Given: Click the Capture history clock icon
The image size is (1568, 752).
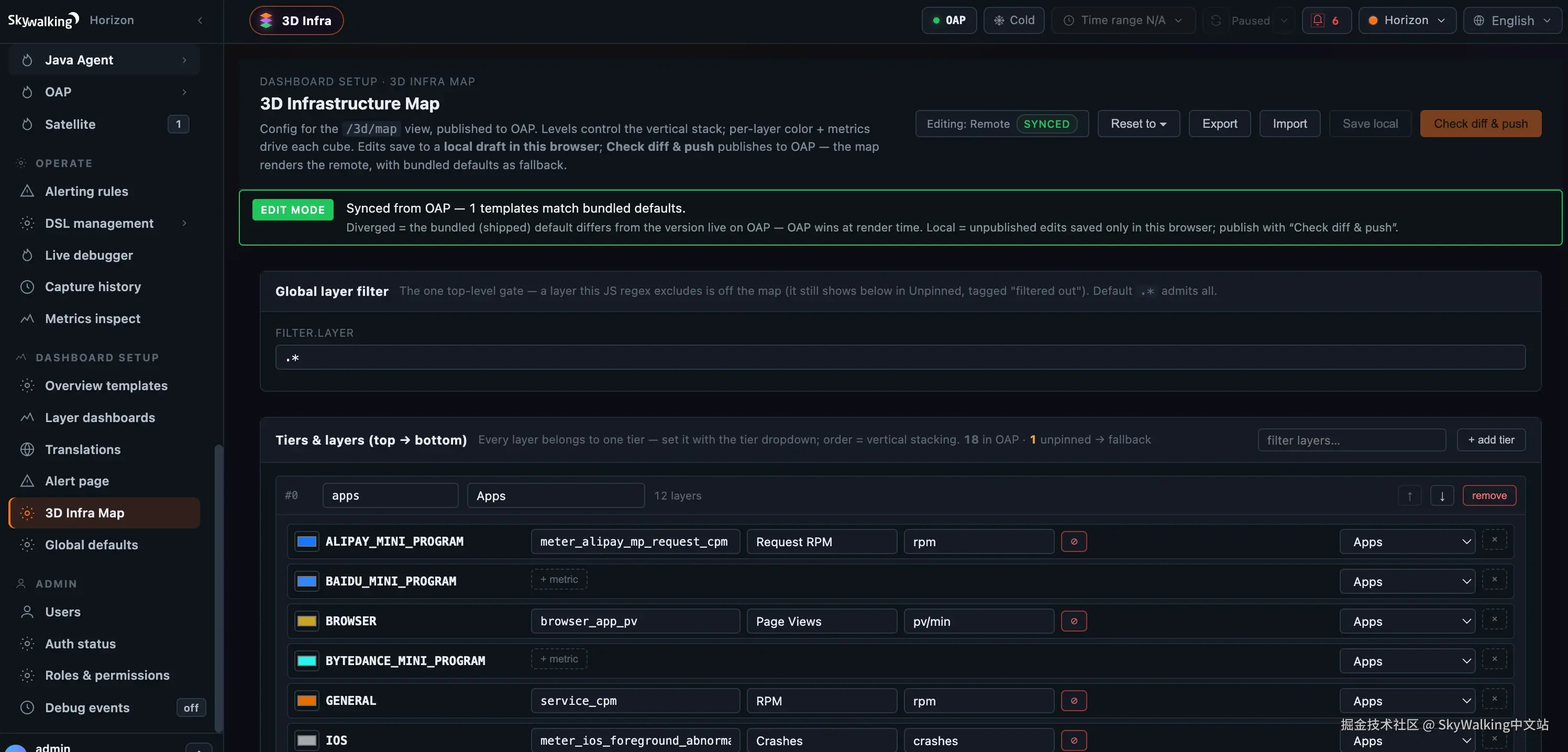Looking at the screenshot, I should tap(27, 286).
